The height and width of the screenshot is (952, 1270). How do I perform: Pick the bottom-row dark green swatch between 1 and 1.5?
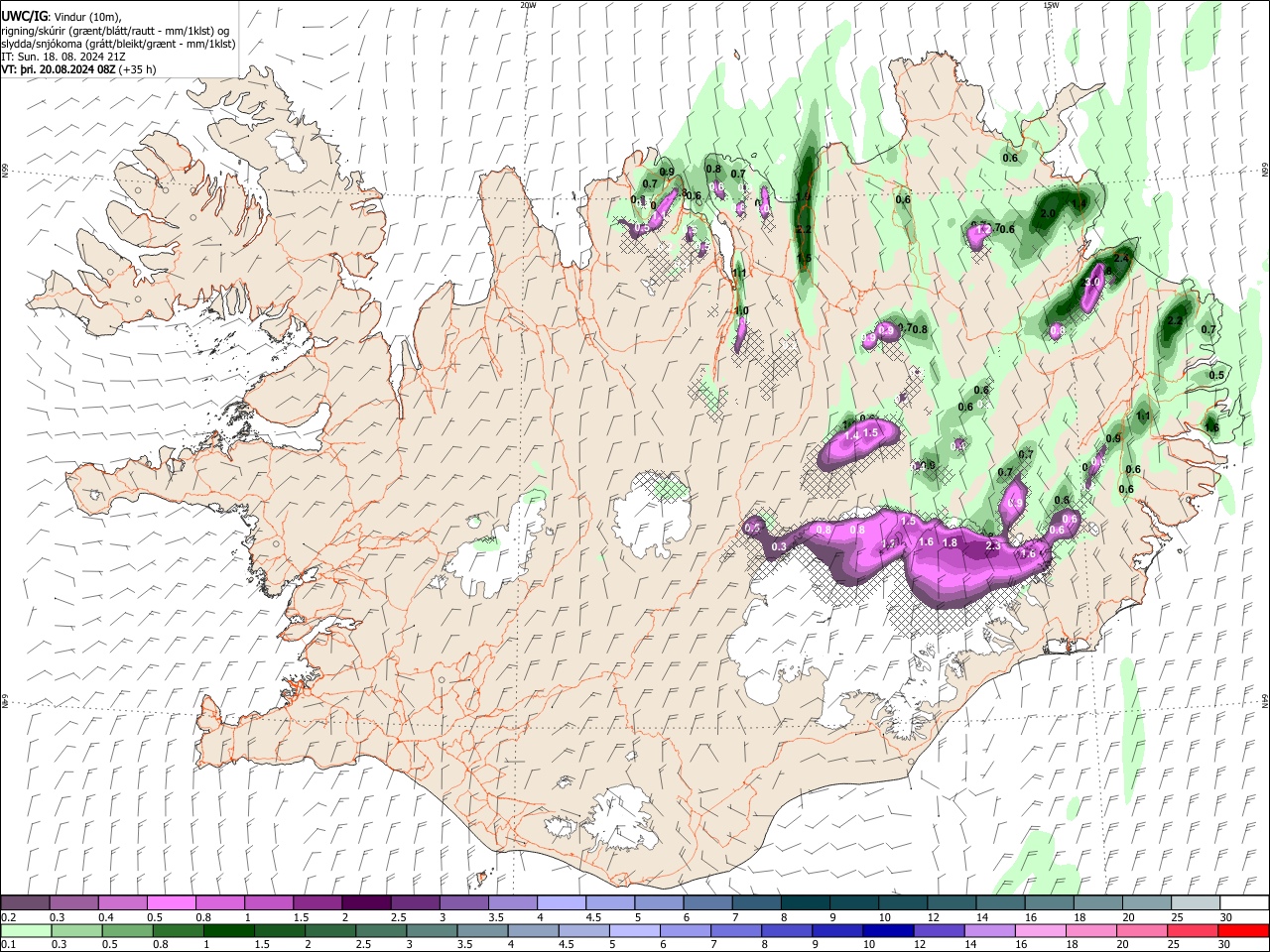(228, 931)
